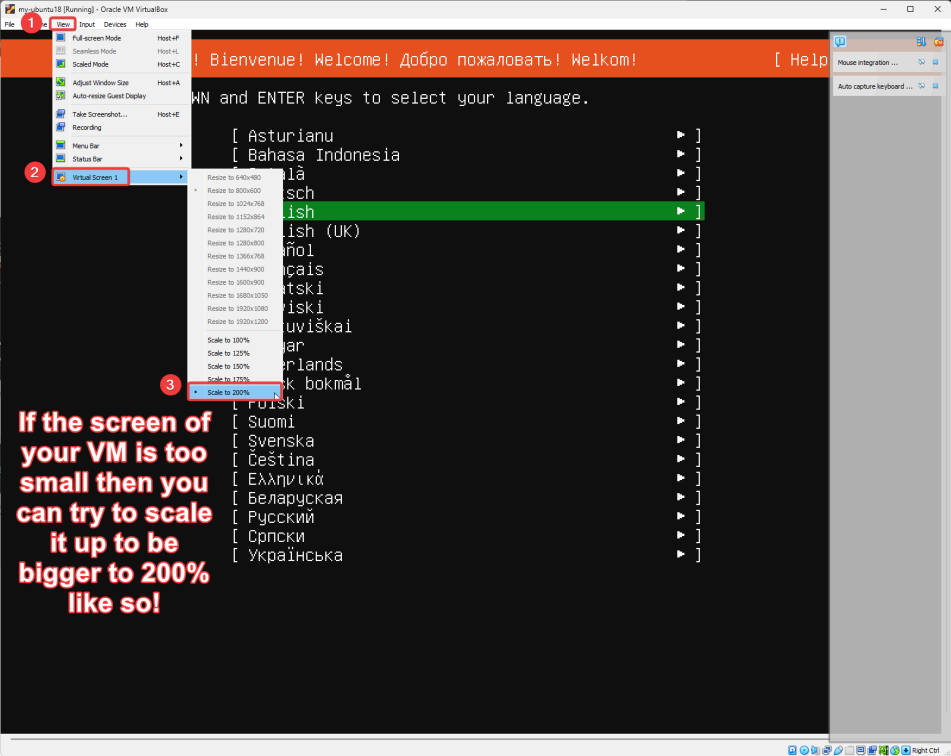Toggle the notification center speech-bubble icon
951x756 pixels.
pyautogui.click(x=840, y=42)
